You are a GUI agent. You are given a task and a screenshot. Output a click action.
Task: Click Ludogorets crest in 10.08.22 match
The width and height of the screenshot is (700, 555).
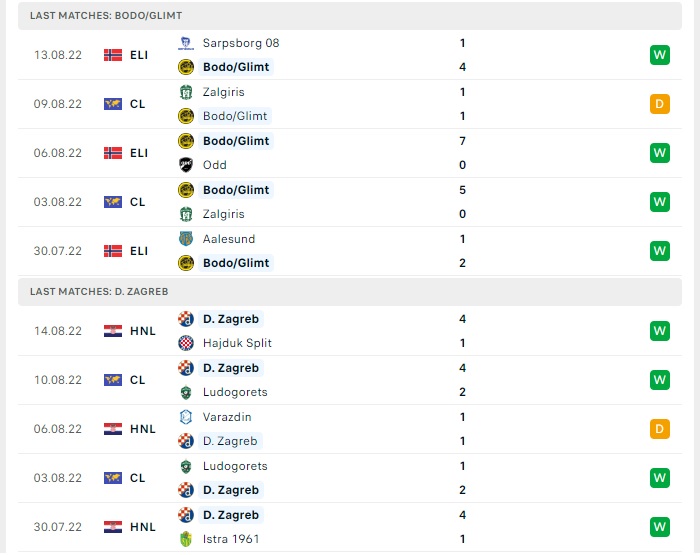pyautogui.click(x=186, y=392)
